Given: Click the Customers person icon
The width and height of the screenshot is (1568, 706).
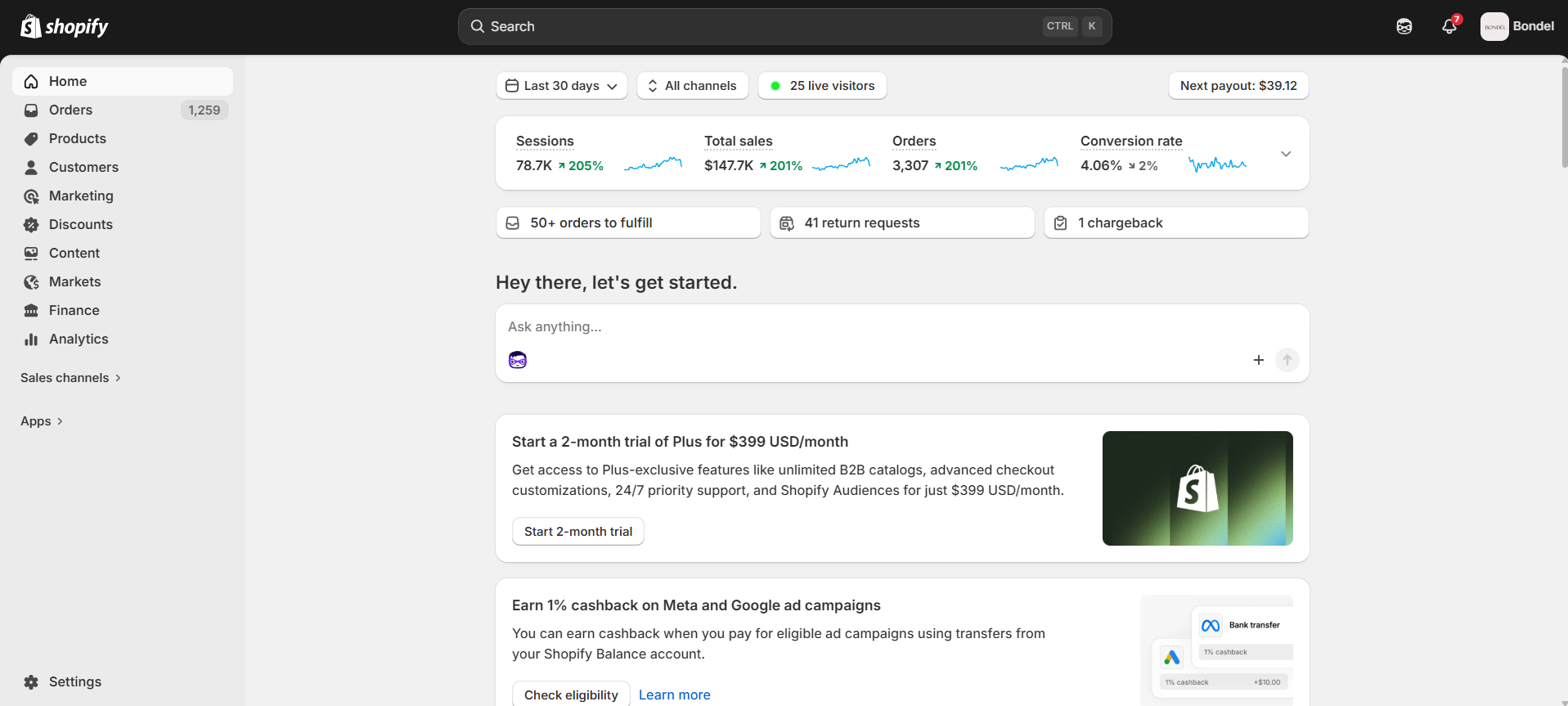Looking at the screenshot, I should 31,168.
